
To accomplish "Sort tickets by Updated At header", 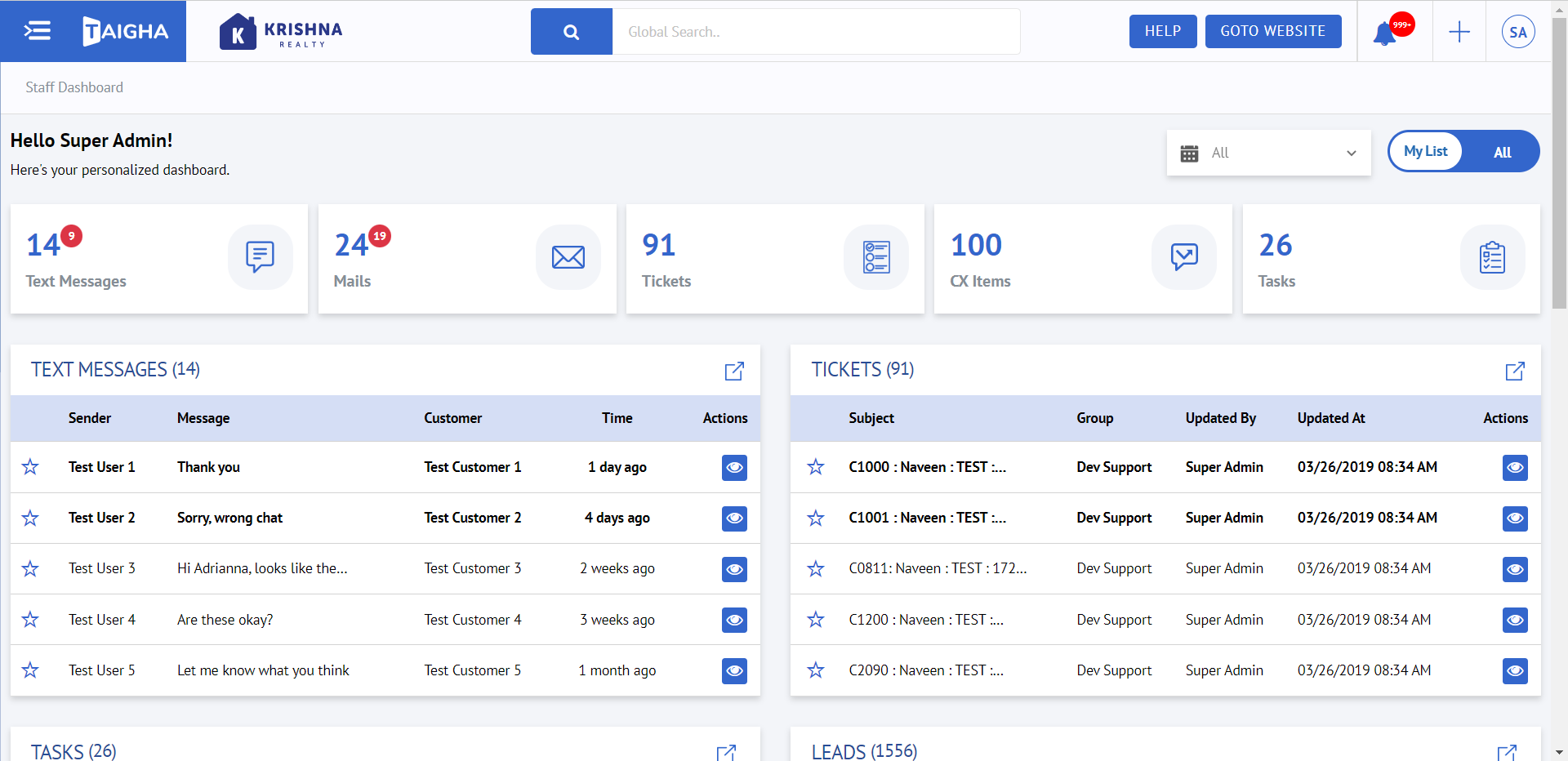I will pyautogui.click(x=1331, y=418).
